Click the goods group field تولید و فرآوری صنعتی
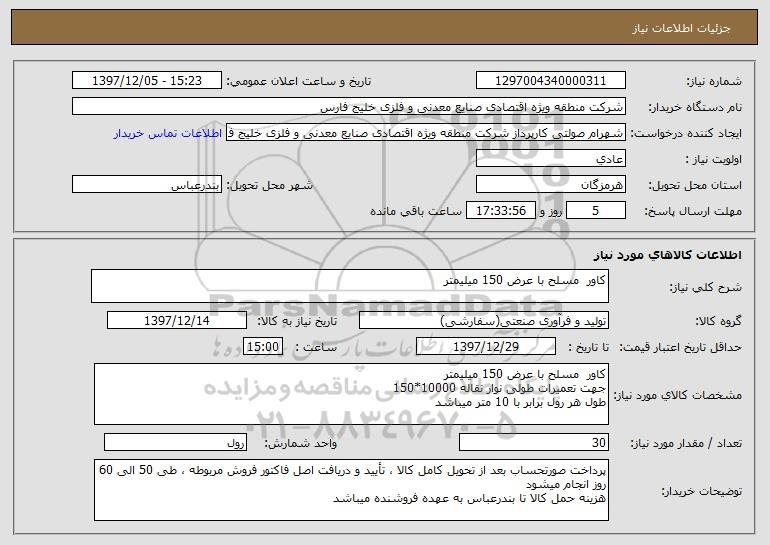Viewport: 770px width, 545px height. (x=484, y=321)
